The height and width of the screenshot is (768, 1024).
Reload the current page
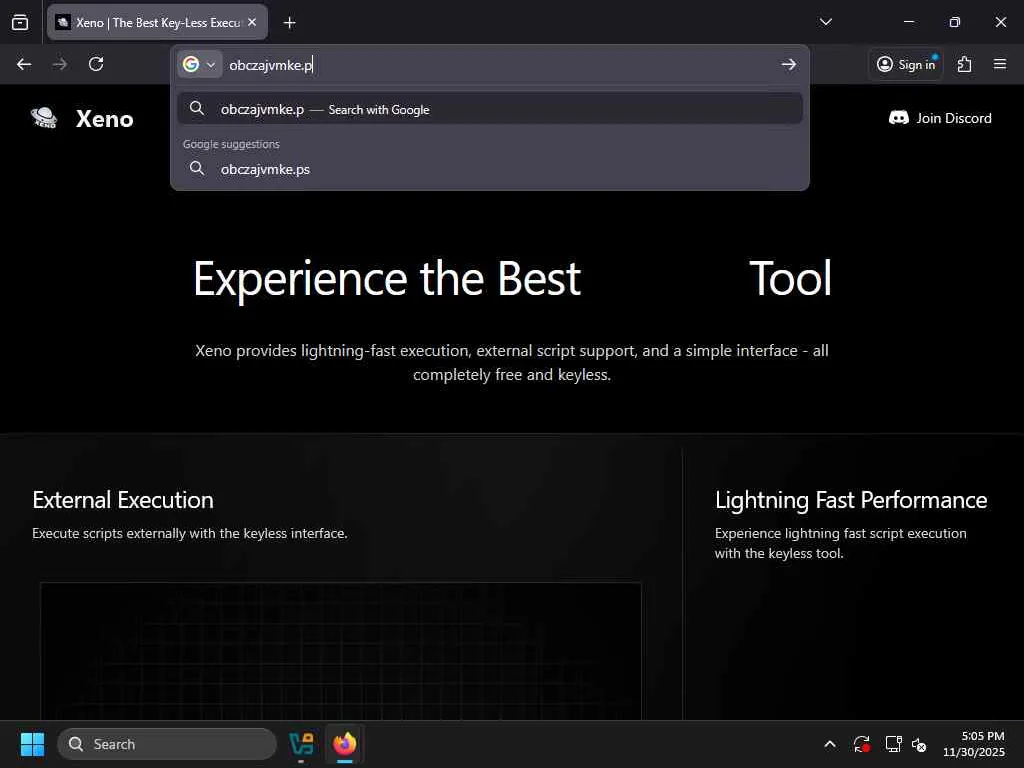pos(96,64)
